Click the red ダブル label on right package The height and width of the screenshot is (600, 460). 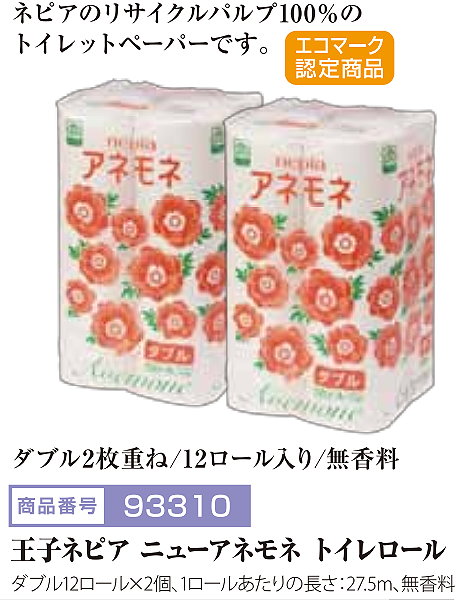[x=338, y=378]
